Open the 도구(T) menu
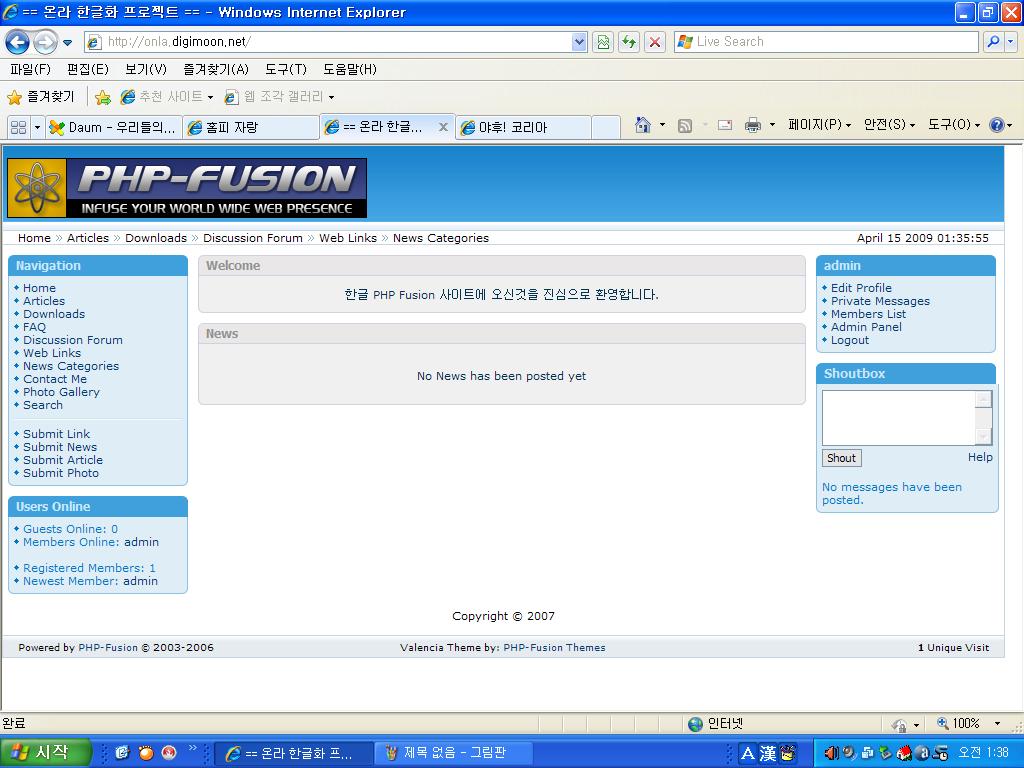Viewport: 1024px width, 768px height. [285, 69]
